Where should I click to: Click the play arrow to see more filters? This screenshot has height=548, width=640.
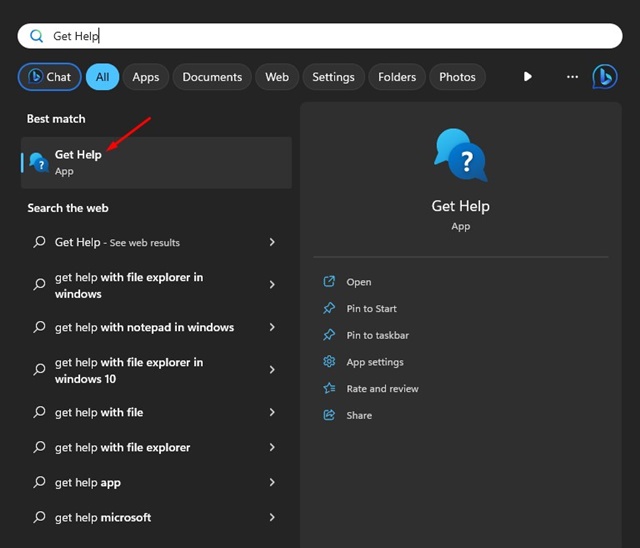[x=528, y=77]
